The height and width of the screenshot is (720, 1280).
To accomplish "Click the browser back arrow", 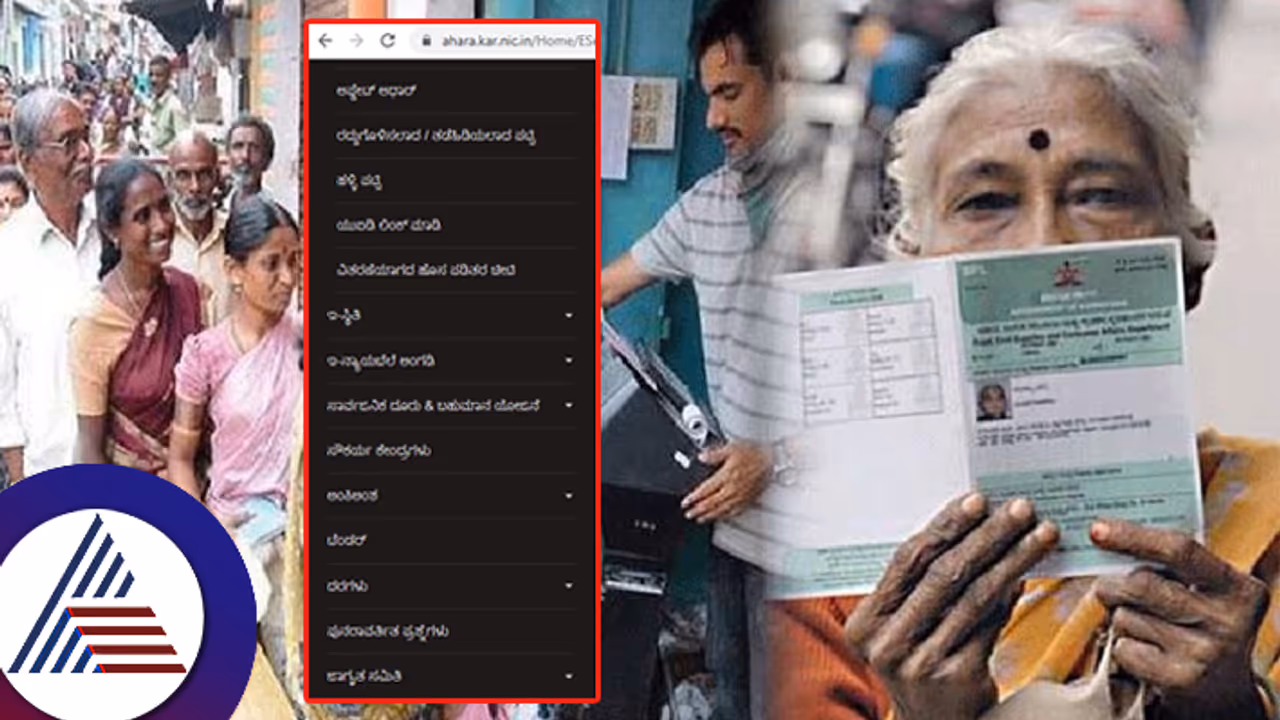I will click(x=325, y=41).
